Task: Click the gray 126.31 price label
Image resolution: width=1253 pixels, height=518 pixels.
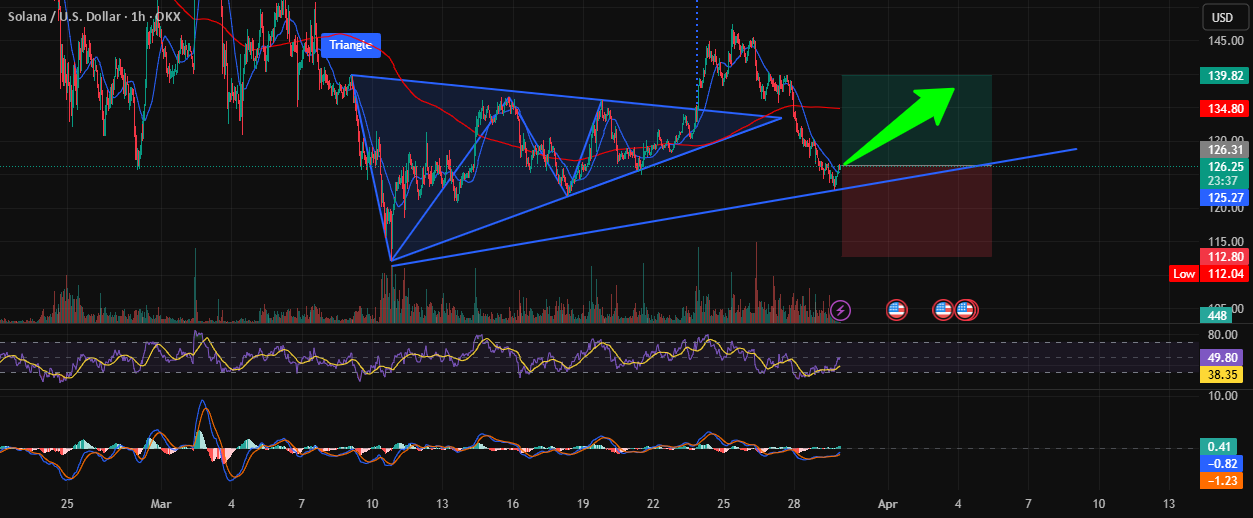Action: click(x=1224, y=150)
